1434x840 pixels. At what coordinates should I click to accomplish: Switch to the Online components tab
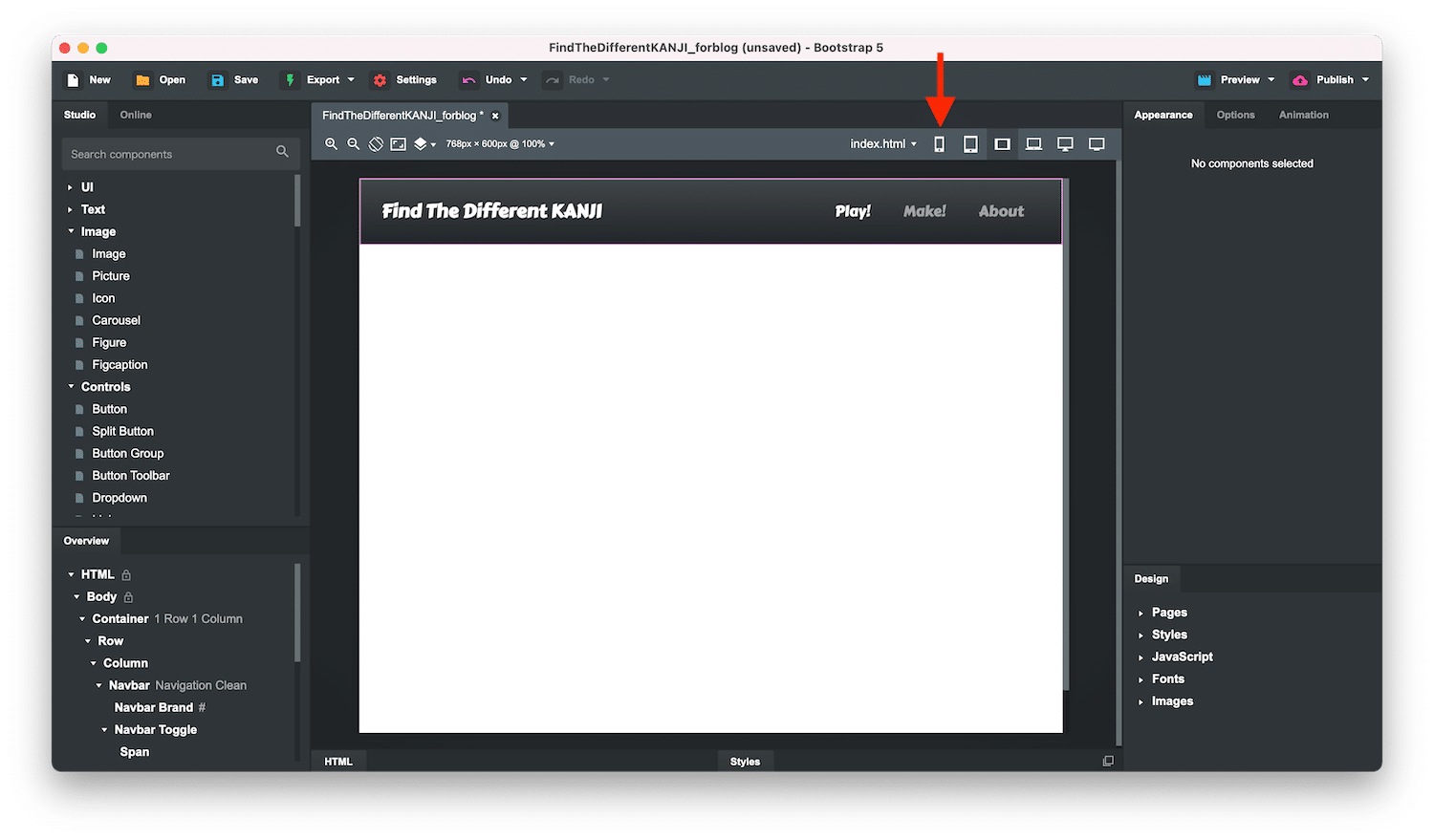tap(136, 115)
